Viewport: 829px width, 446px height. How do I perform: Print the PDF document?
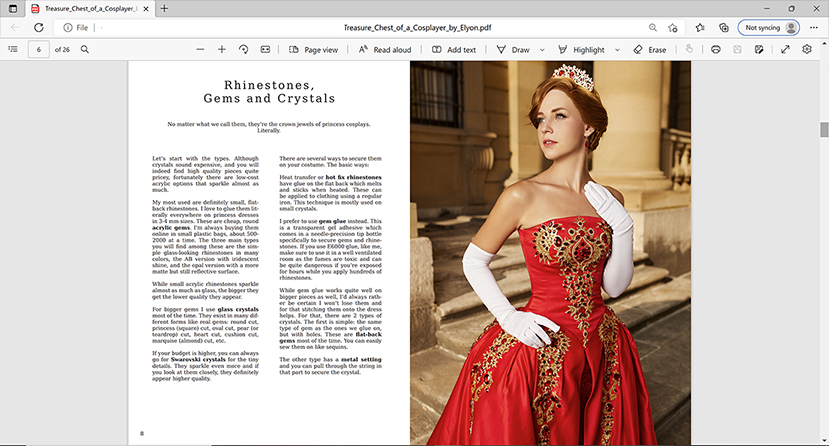tap(717, 49)
